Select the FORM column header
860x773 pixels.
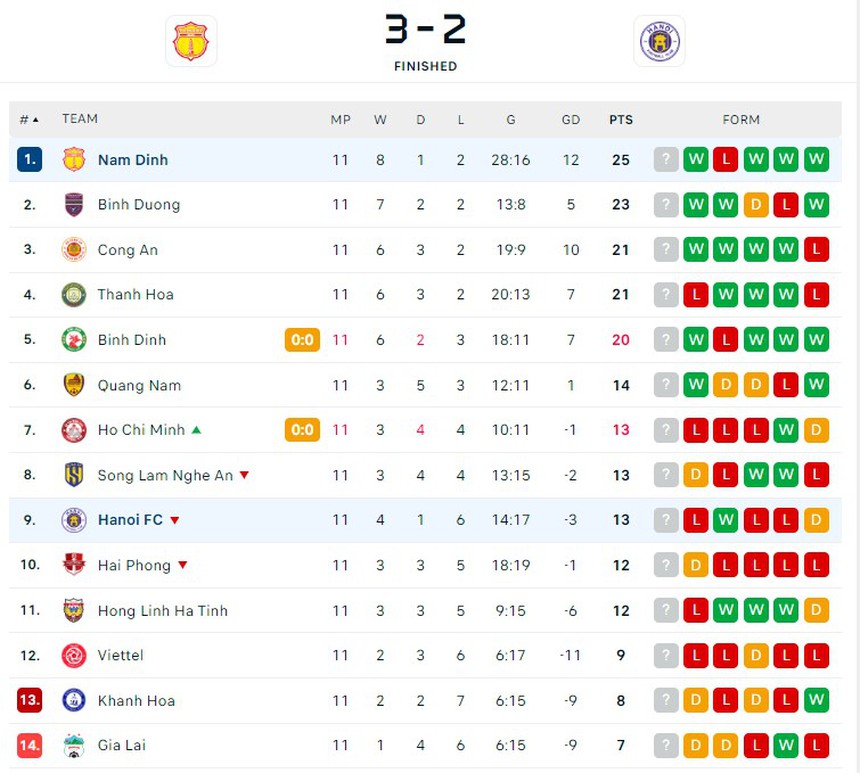[741, 119]
